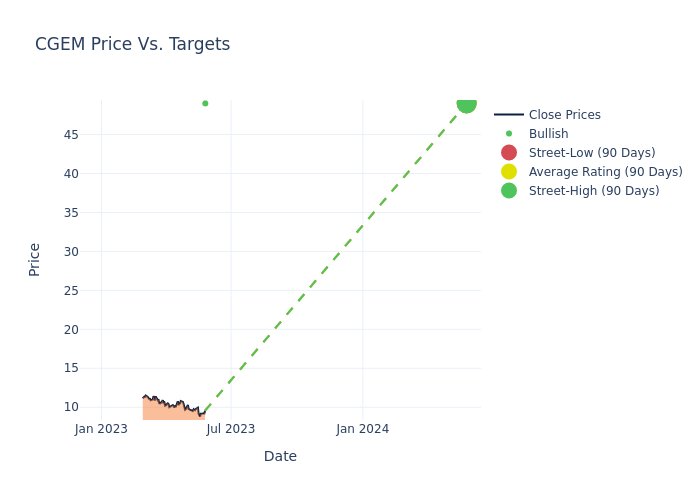Click the small green Bullish legend dot

[x=509, y=134]
